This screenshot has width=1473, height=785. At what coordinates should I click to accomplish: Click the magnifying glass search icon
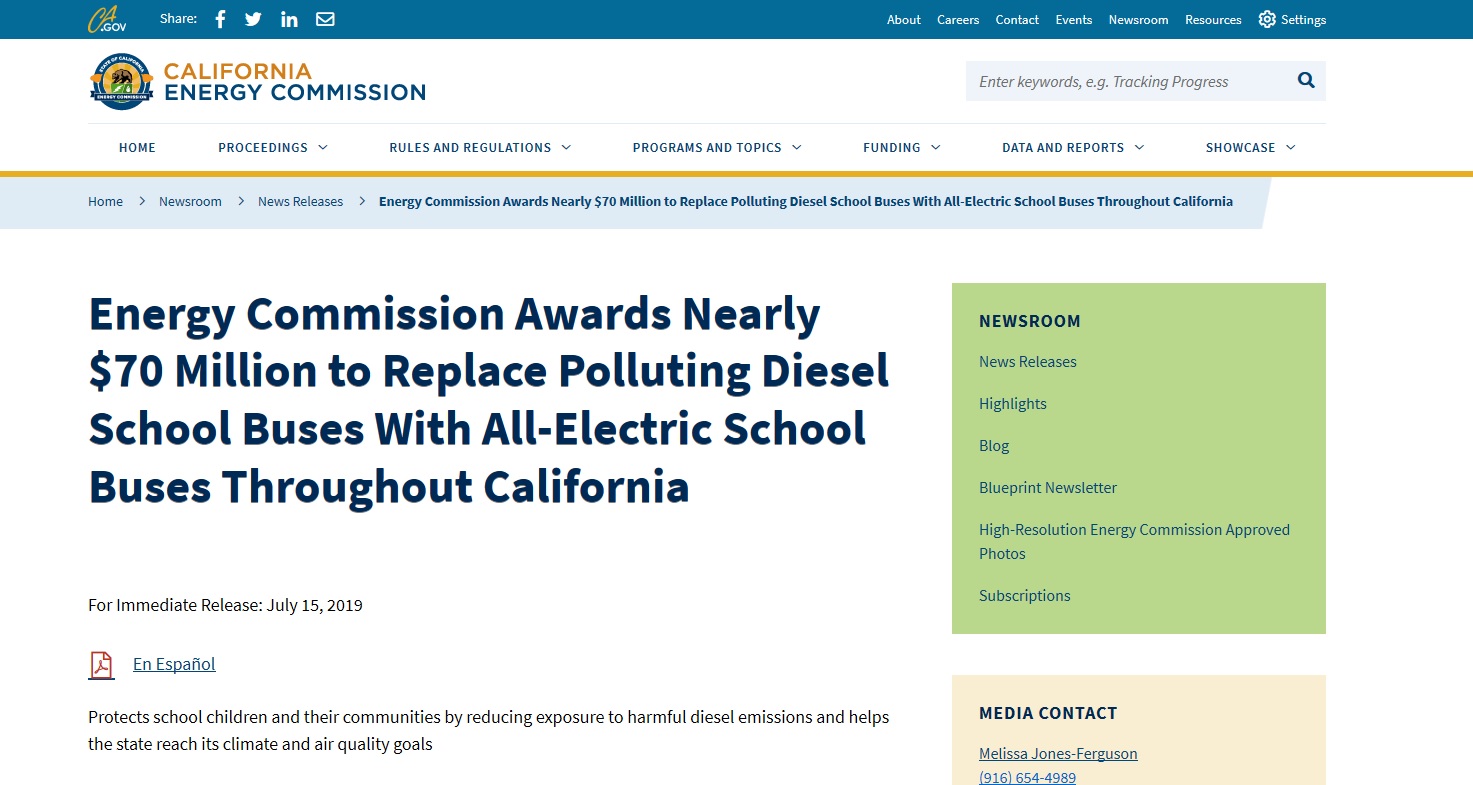point(1306,81)
